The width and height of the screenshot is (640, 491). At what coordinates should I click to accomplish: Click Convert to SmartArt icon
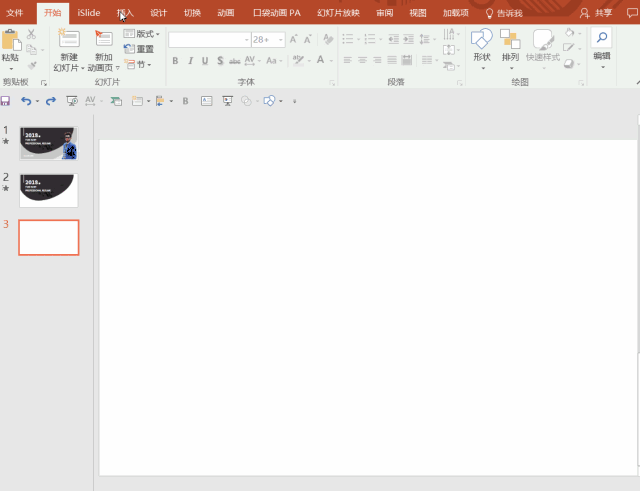pos(449,66)
